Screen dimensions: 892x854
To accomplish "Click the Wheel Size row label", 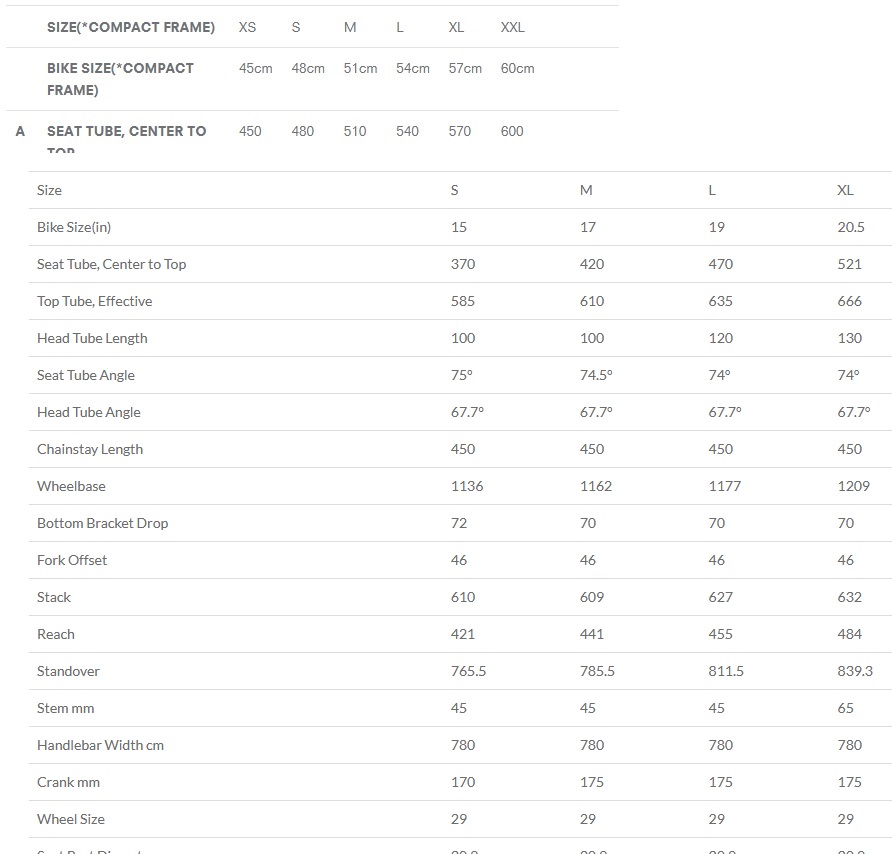I will tap(71, 819).
